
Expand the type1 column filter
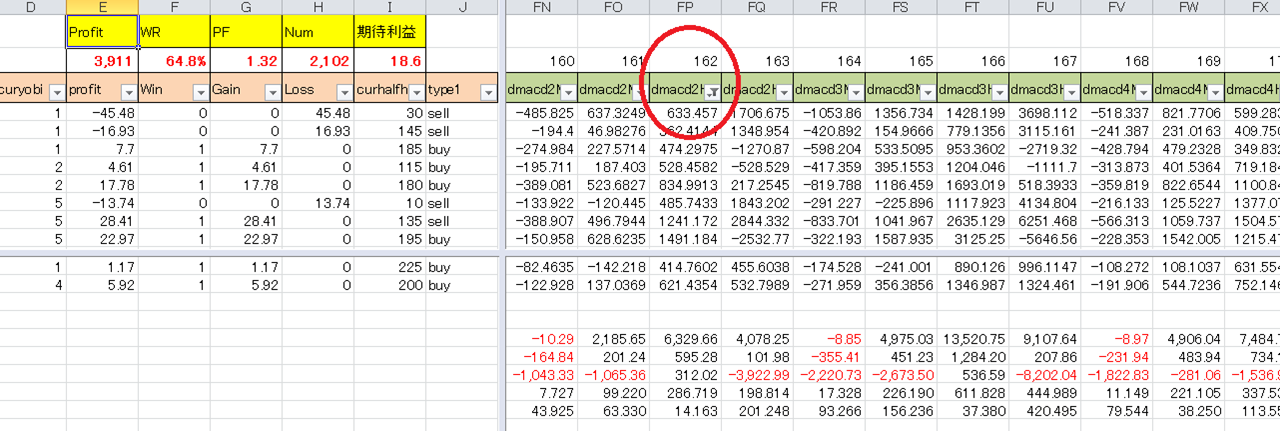pos(488,92)
